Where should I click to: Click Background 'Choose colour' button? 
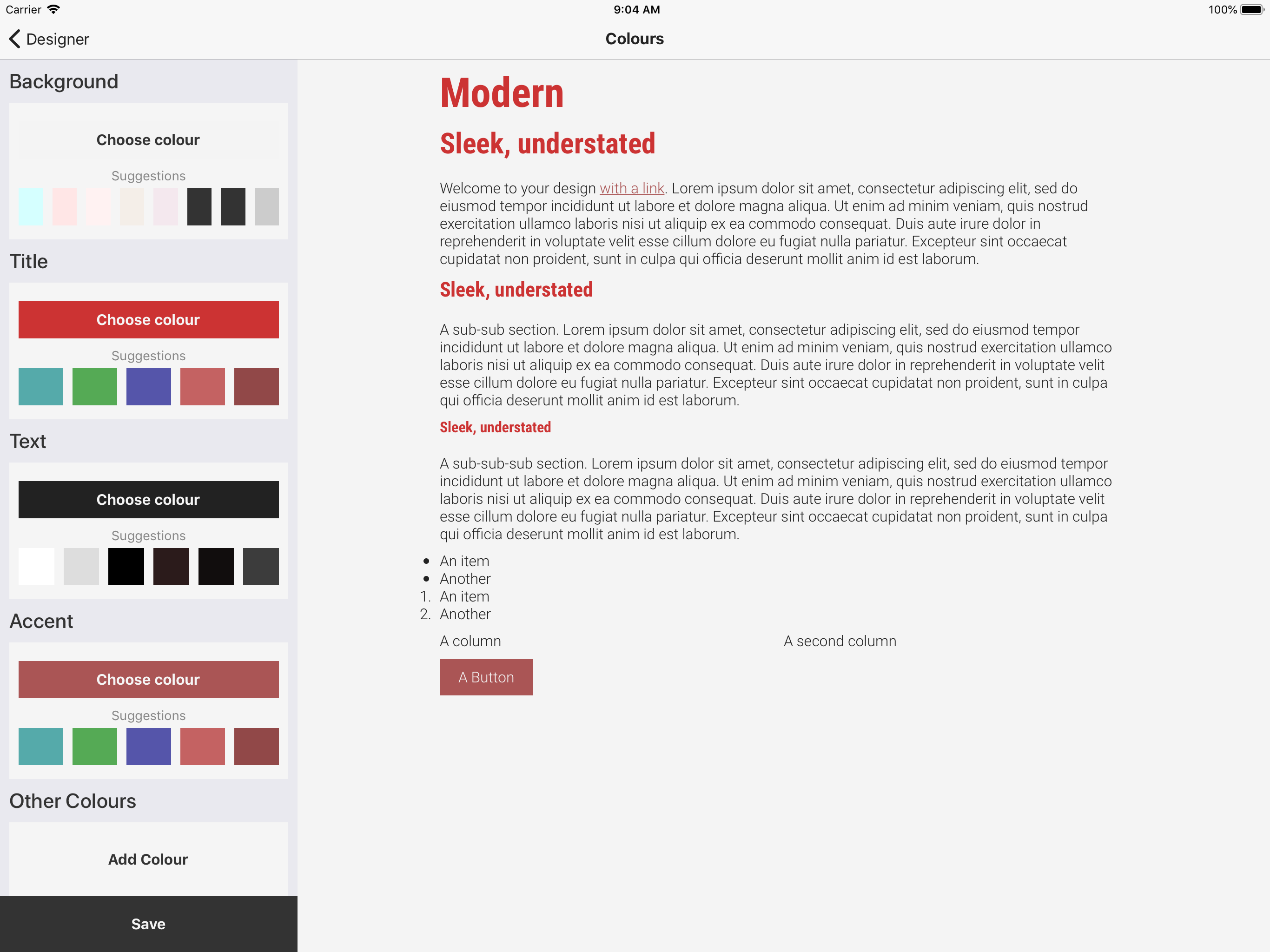tap(148, 139)
